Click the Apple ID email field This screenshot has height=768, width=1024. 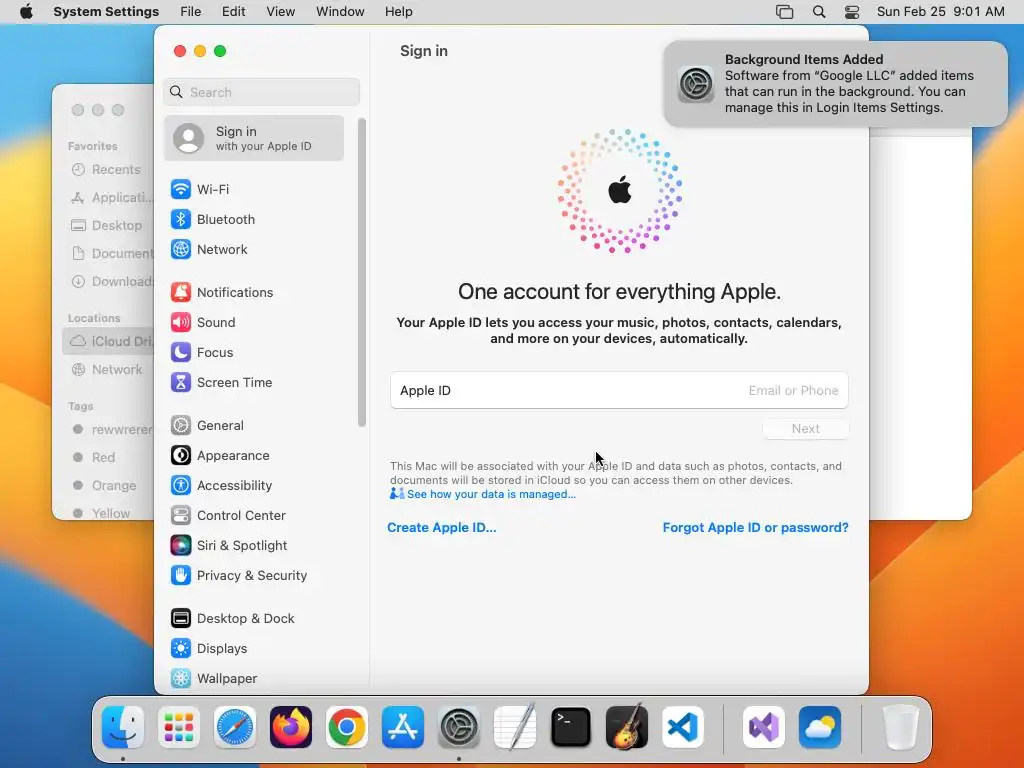(619, 391)
